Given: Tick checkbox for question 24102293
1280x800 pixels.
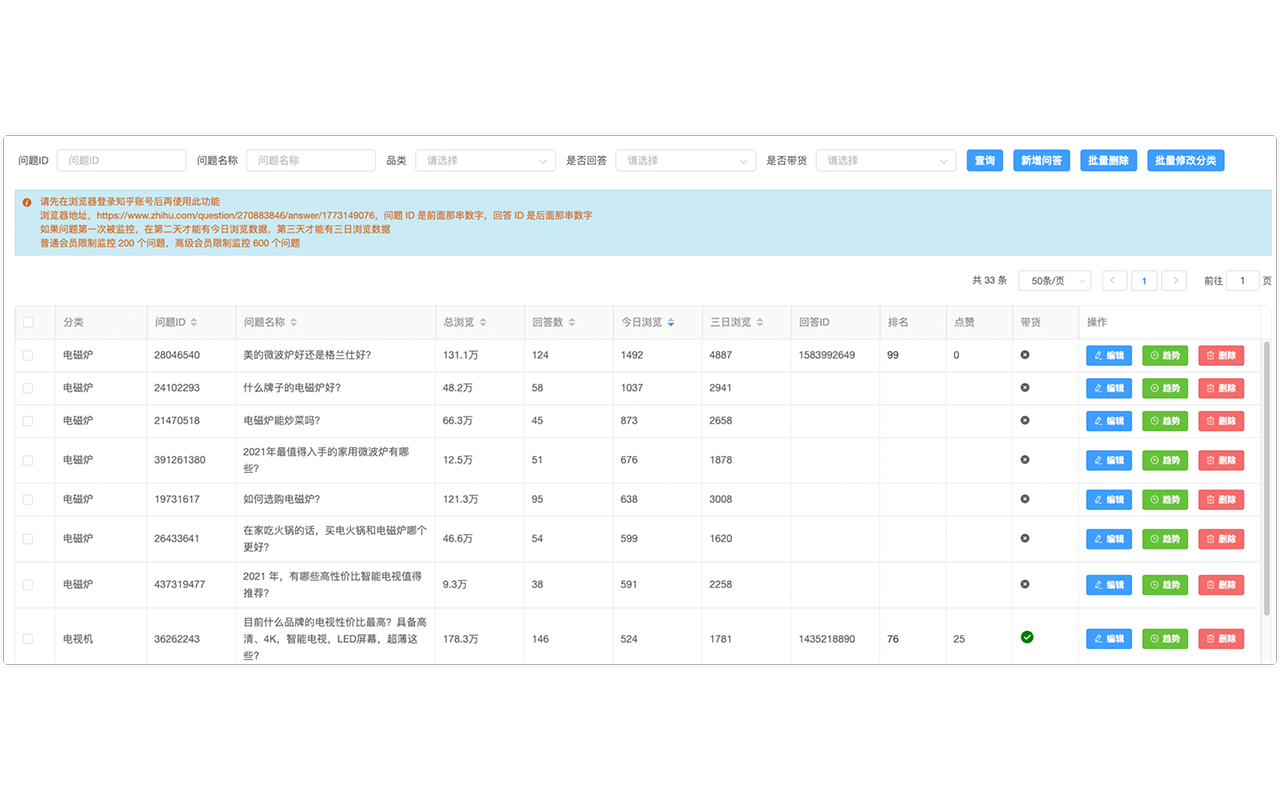Looking at the screenshot, I should 28,388.
